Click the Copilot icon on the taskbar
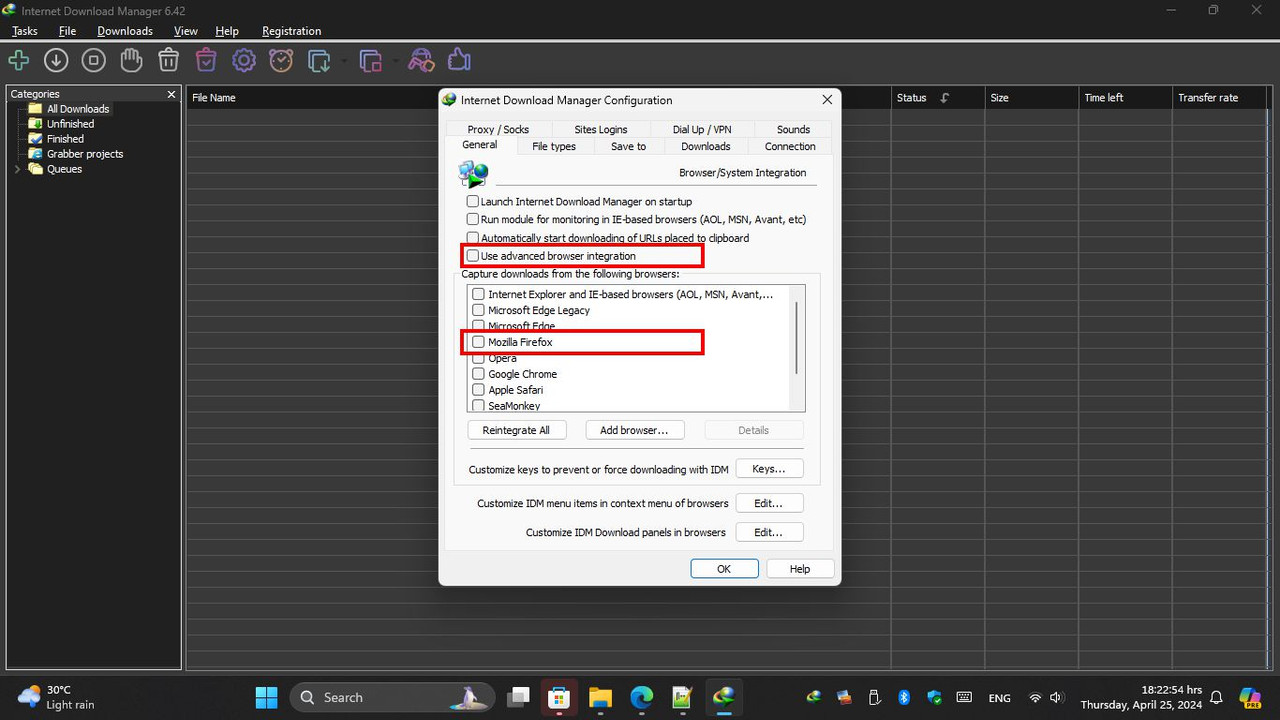 tap(1250, 697)
